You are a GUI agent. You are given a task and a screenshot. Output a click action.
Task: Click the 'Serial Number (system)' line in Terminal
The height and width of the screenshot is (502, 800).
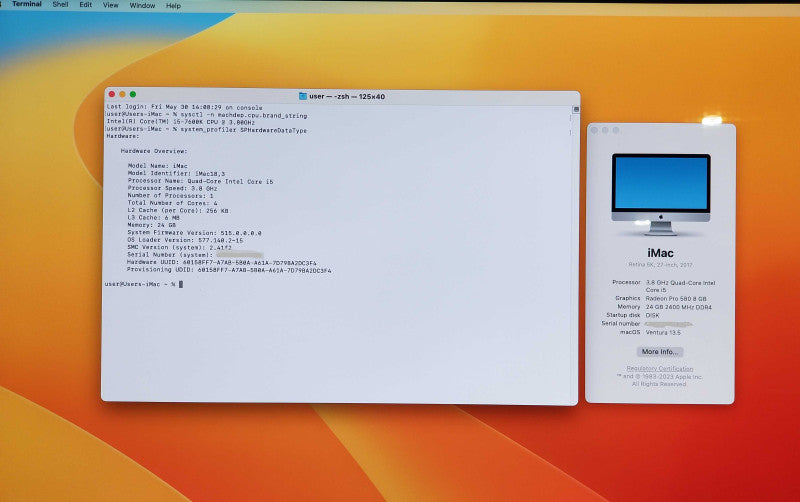pyautogui.click(x=195, y=255)
